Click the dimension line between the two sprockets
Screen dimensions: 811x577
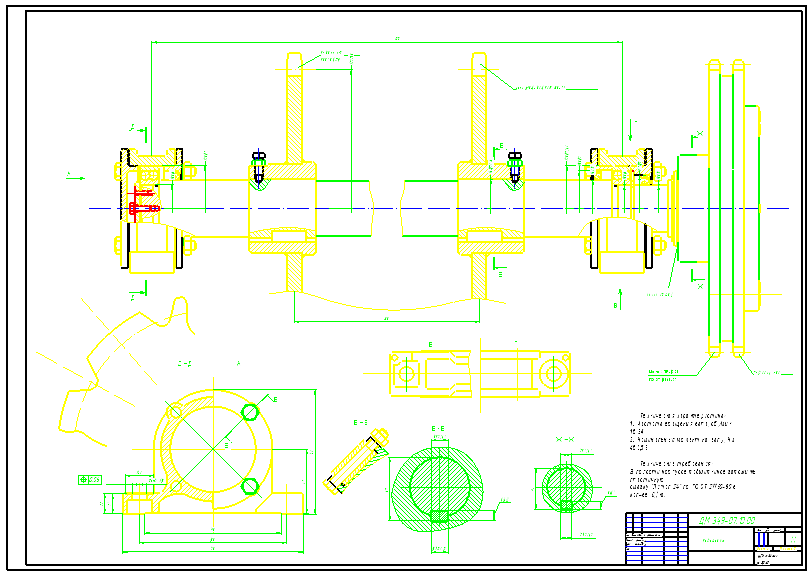click(387, 321)
